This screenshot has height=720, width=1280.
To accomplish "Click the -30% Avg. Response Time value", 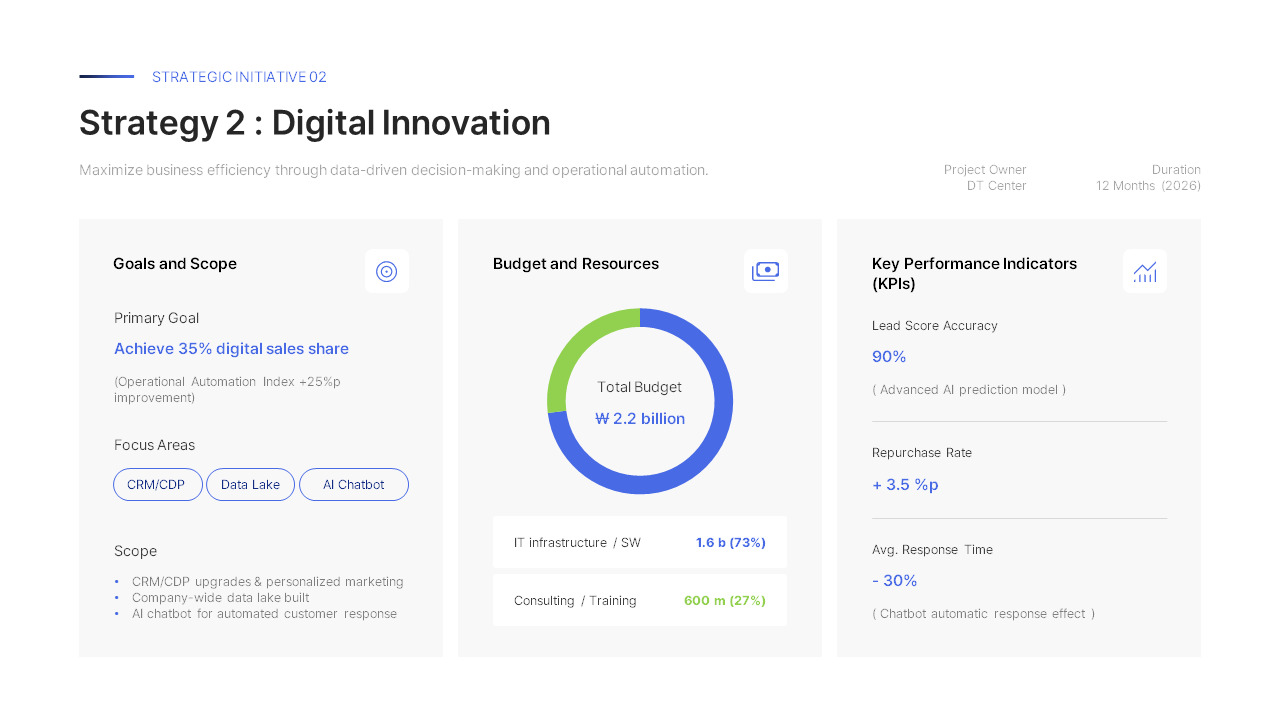I will pyautogui.click(x=895, y=580).
